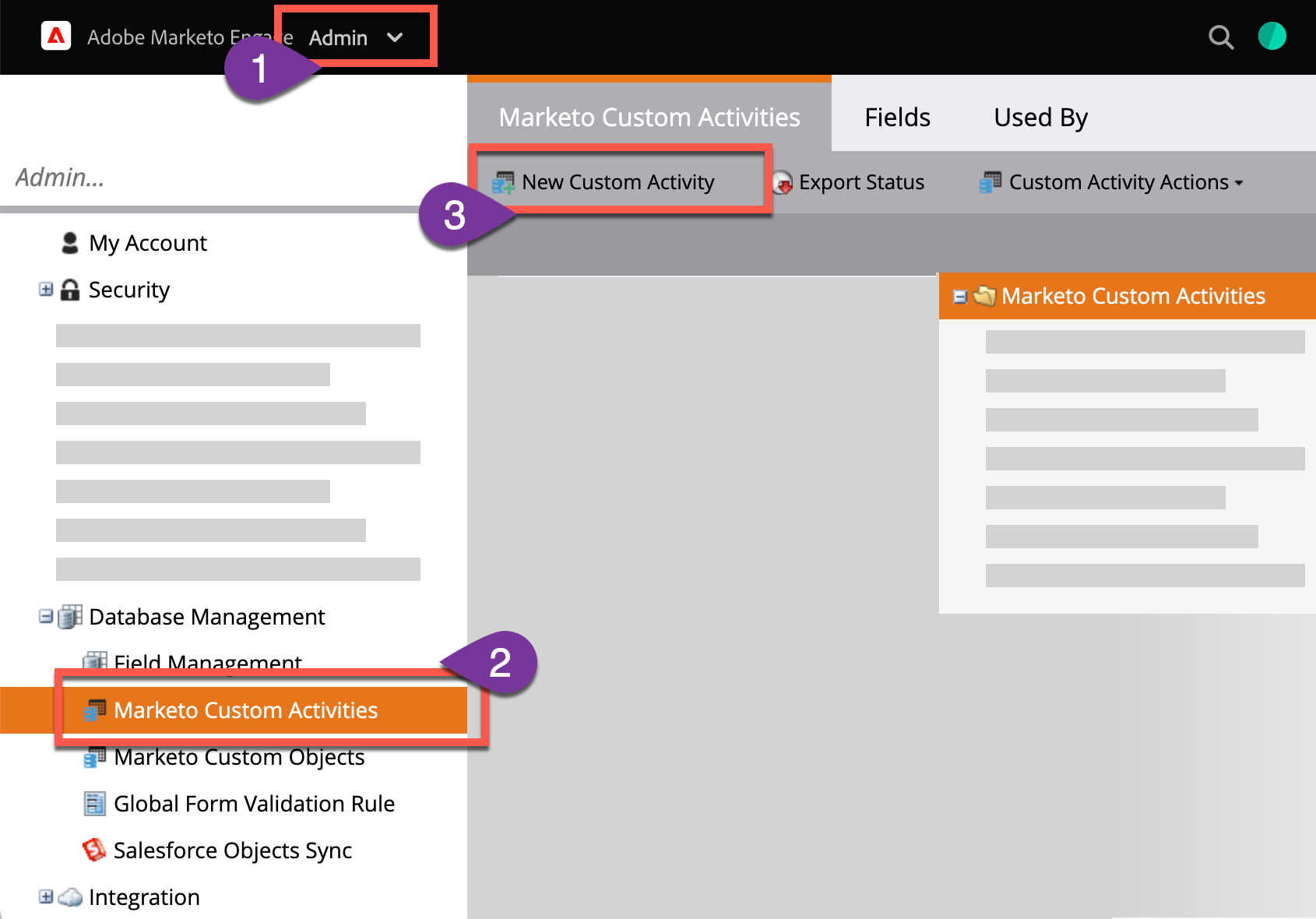Collapse the Database Management node
1316x919 pixels.
coord(46,617)
